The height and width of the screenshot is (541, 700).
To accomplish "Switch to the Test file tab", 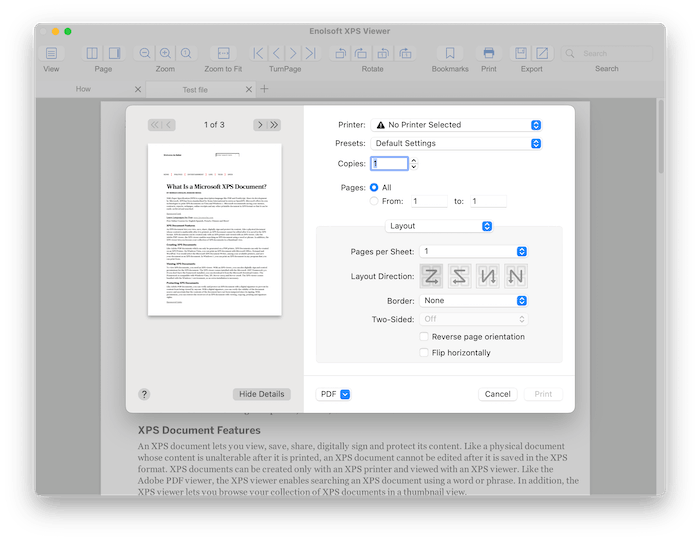I will point(195,90).
